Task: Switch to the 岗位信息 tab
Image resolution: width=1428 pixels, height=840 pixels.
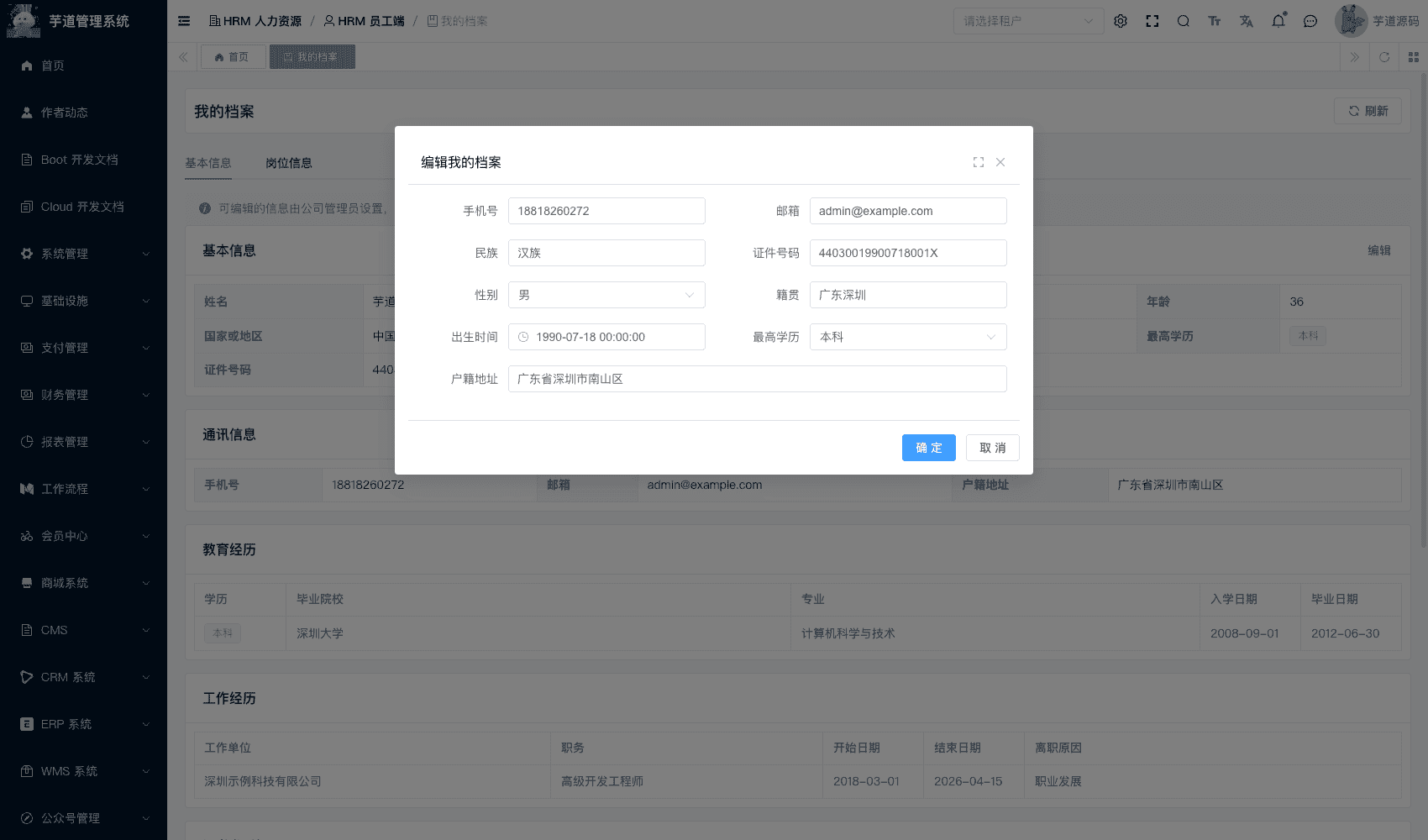Action: click(x=289, y=163)
